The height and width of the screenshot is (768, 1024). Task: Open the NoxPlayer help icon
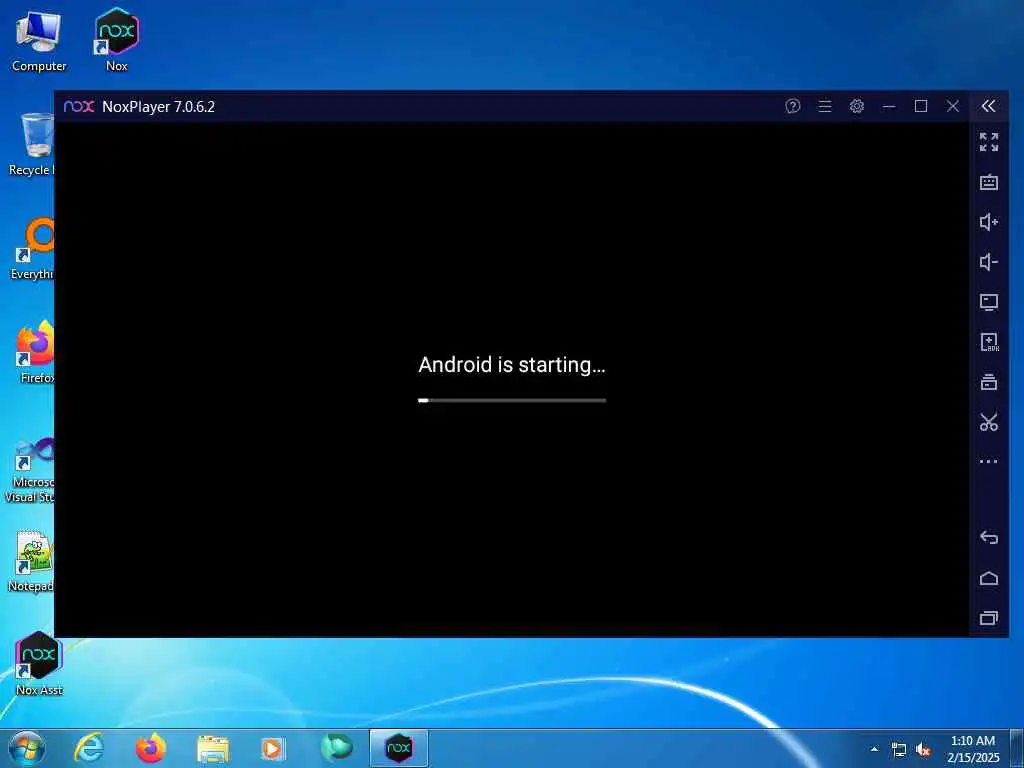(x=793, y=106)
